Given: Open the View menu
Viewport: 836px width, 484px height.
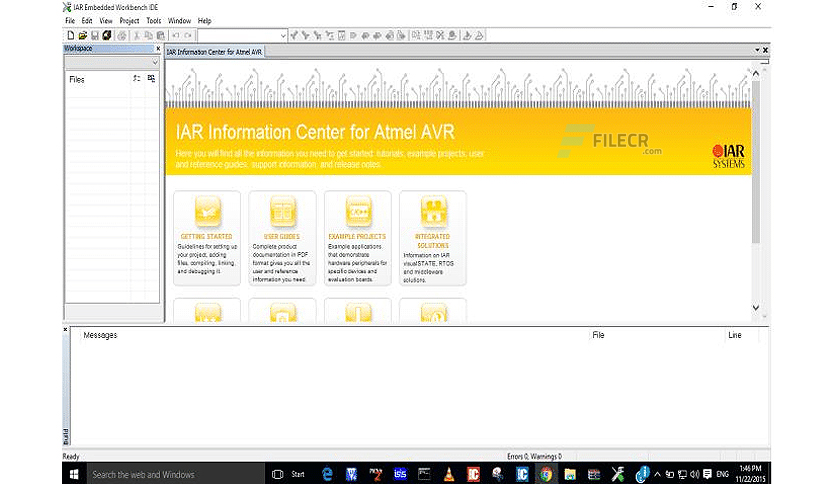Looking at the screenshot, I should click(x=106, y=21).
